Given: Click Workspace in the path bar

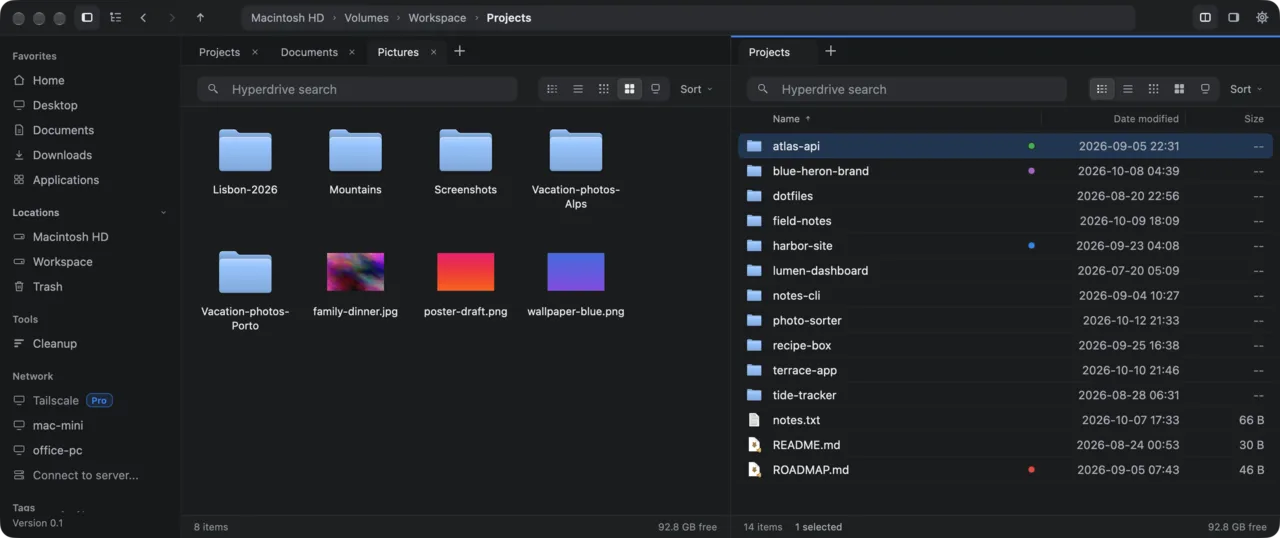Looking at the screenshot, I should coord(437,18).
